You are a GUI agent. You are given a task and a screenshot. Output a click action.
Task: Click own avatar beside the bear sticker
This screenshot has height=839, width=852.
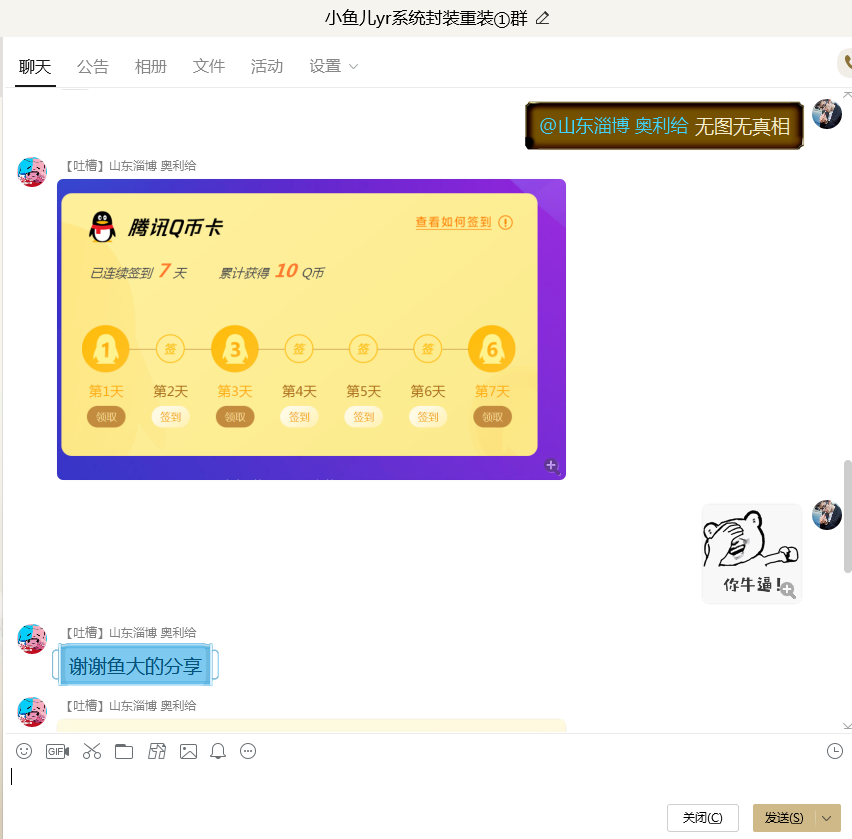pyautogui.click(x=826, y=515)
